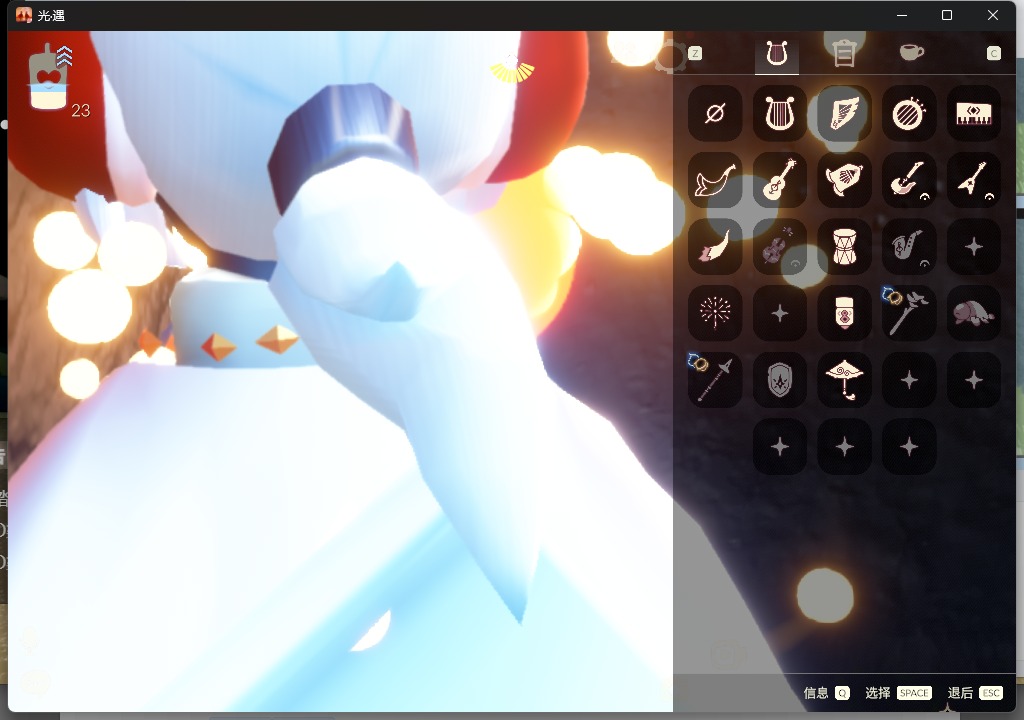Choose the highlighted winged lyre instrument
The image size is (1024, 720).
(x=844, y=114)
